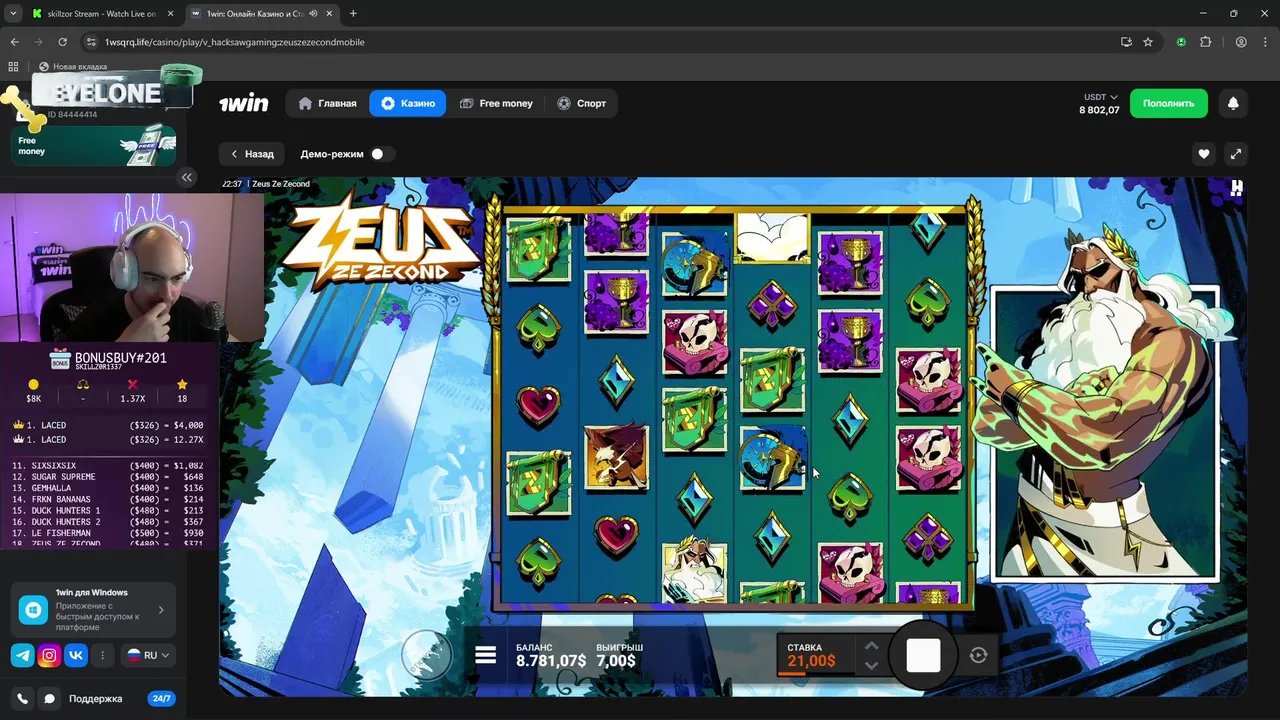Open slot game hamburger menu
Viewport: 1280px width, 720px height.
tap(486, 655)
